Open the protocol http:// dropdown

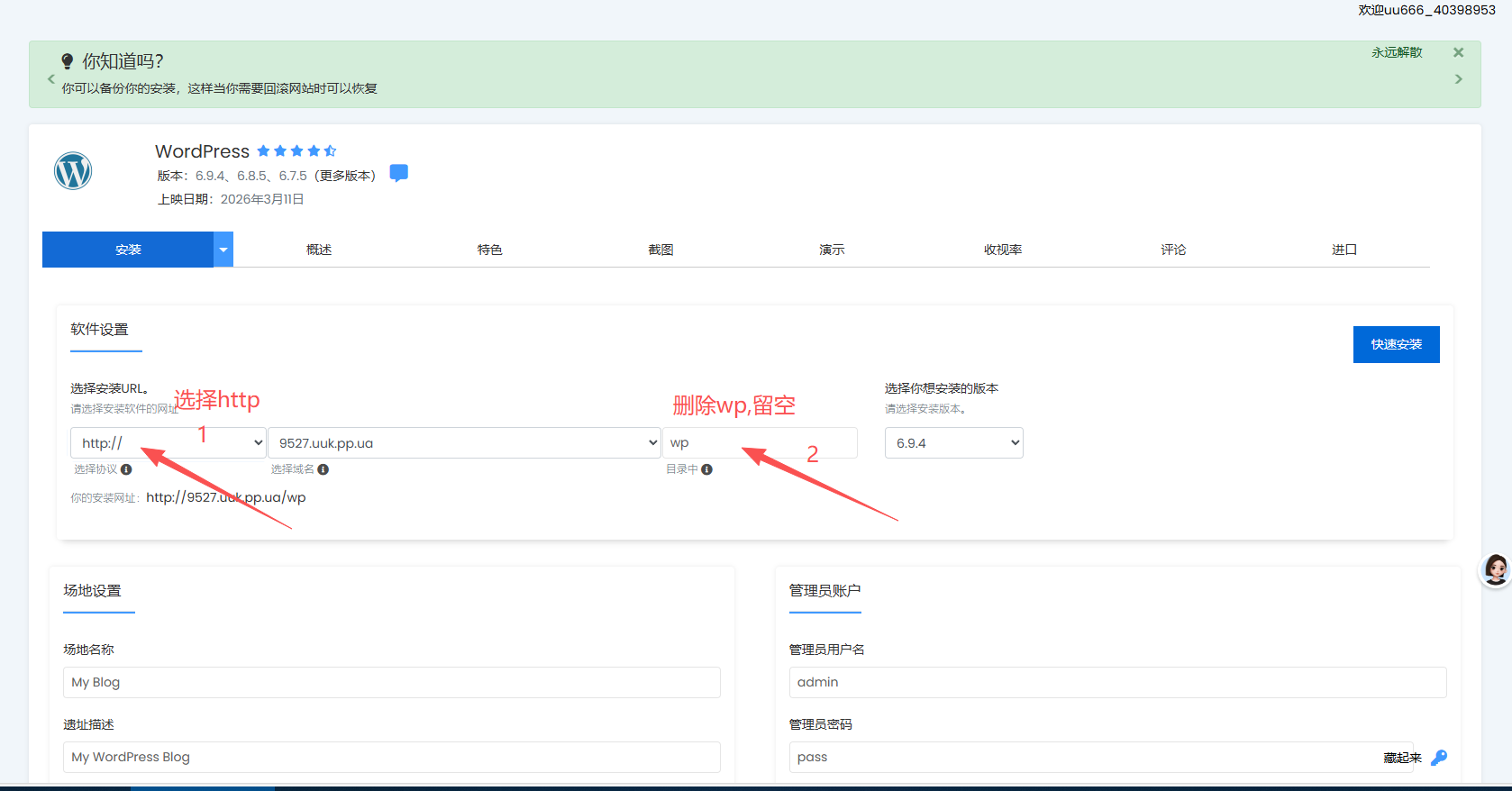tap(169, 443)
